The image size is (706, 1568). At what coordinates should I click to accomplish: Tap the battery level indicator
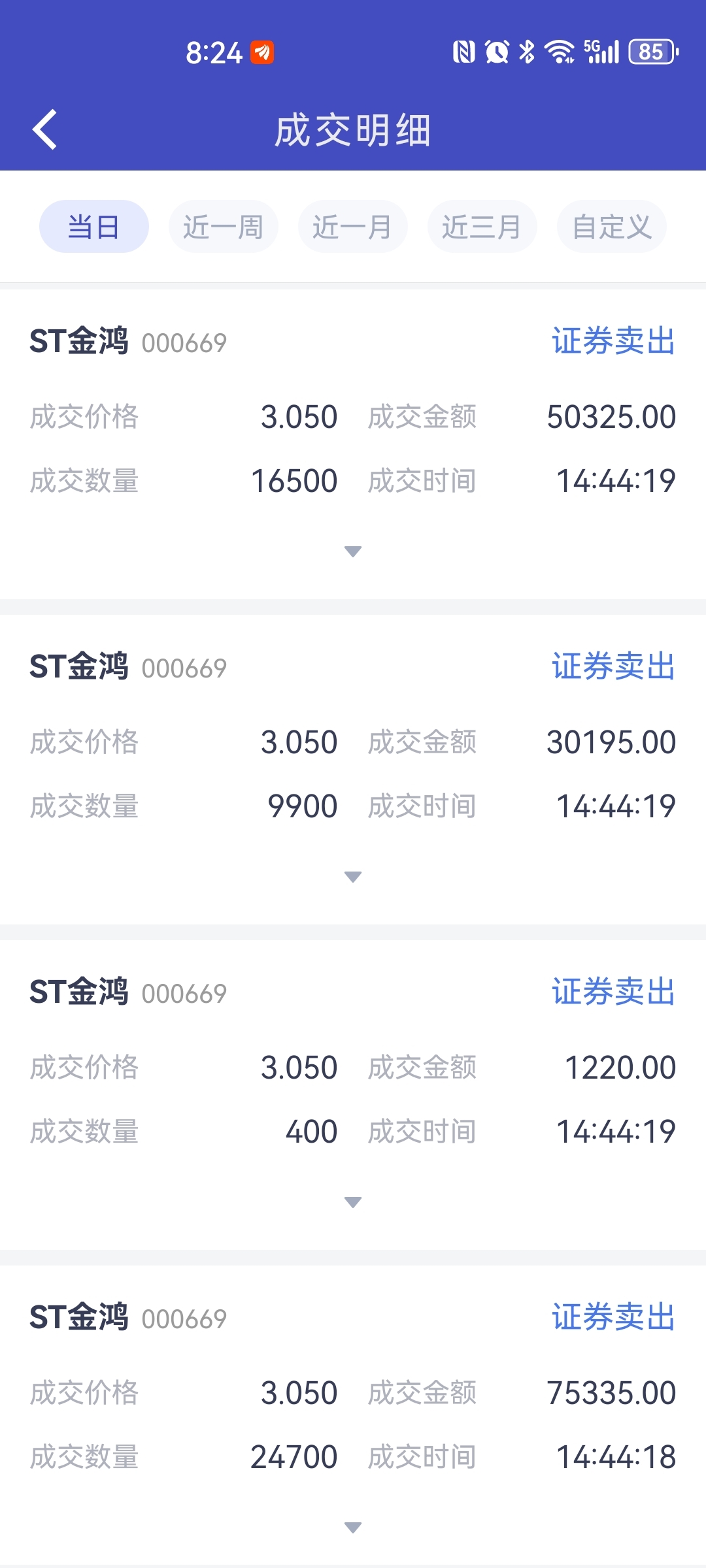click(x=653, y=52)
